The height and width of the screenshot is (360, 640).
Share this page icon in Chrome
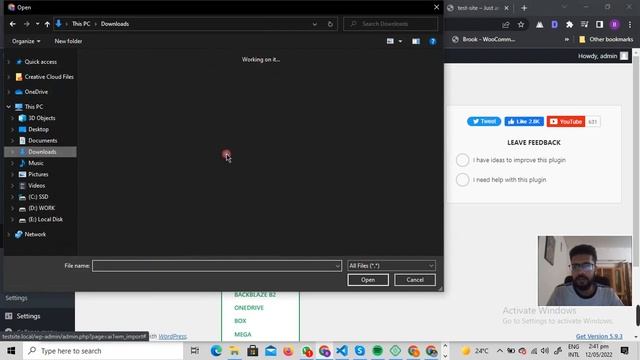(506, 24)
